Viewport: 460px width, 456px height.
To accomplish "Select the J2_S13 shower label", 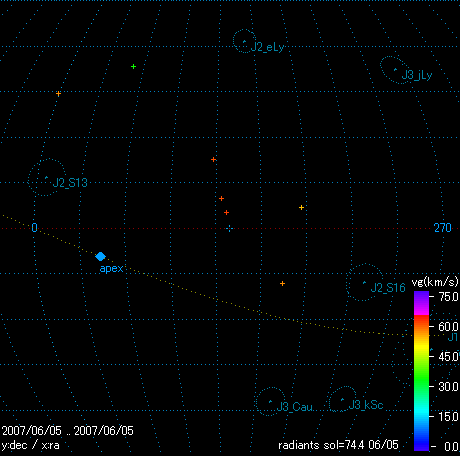I will coord(70,183).
